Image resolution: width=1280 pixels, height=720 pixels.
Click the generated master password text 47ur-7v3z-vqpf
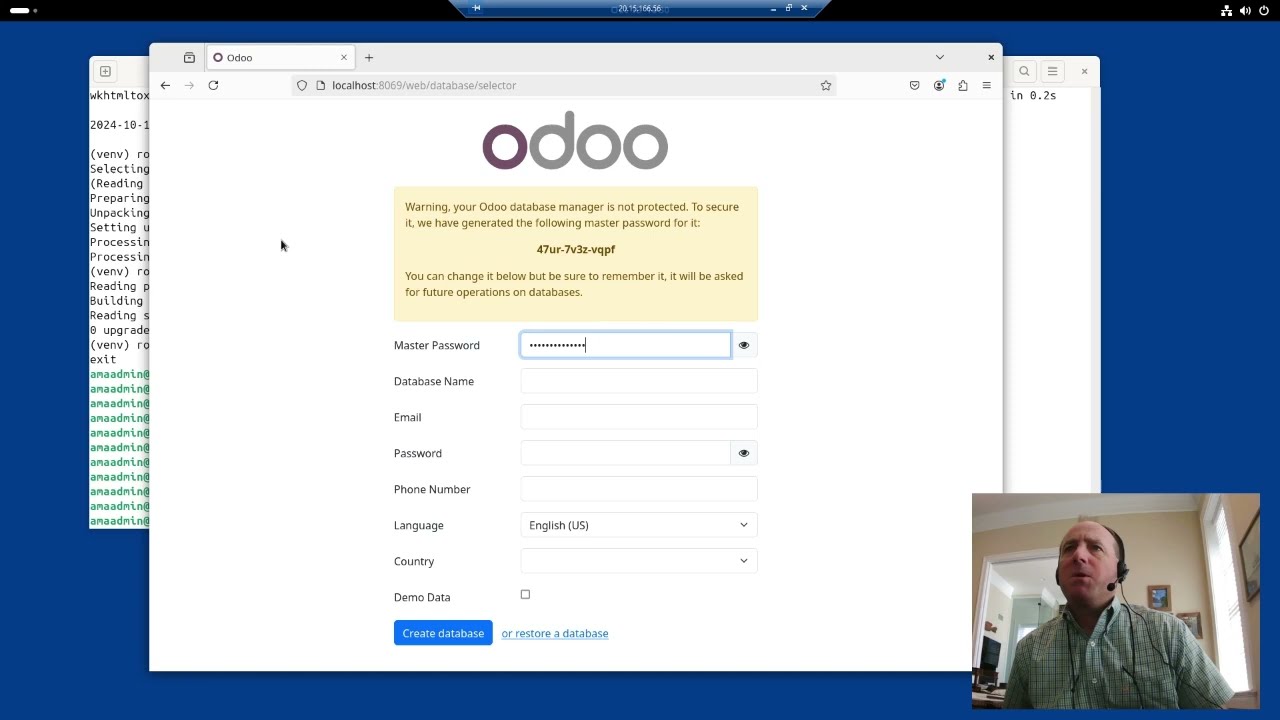point(576,249)
